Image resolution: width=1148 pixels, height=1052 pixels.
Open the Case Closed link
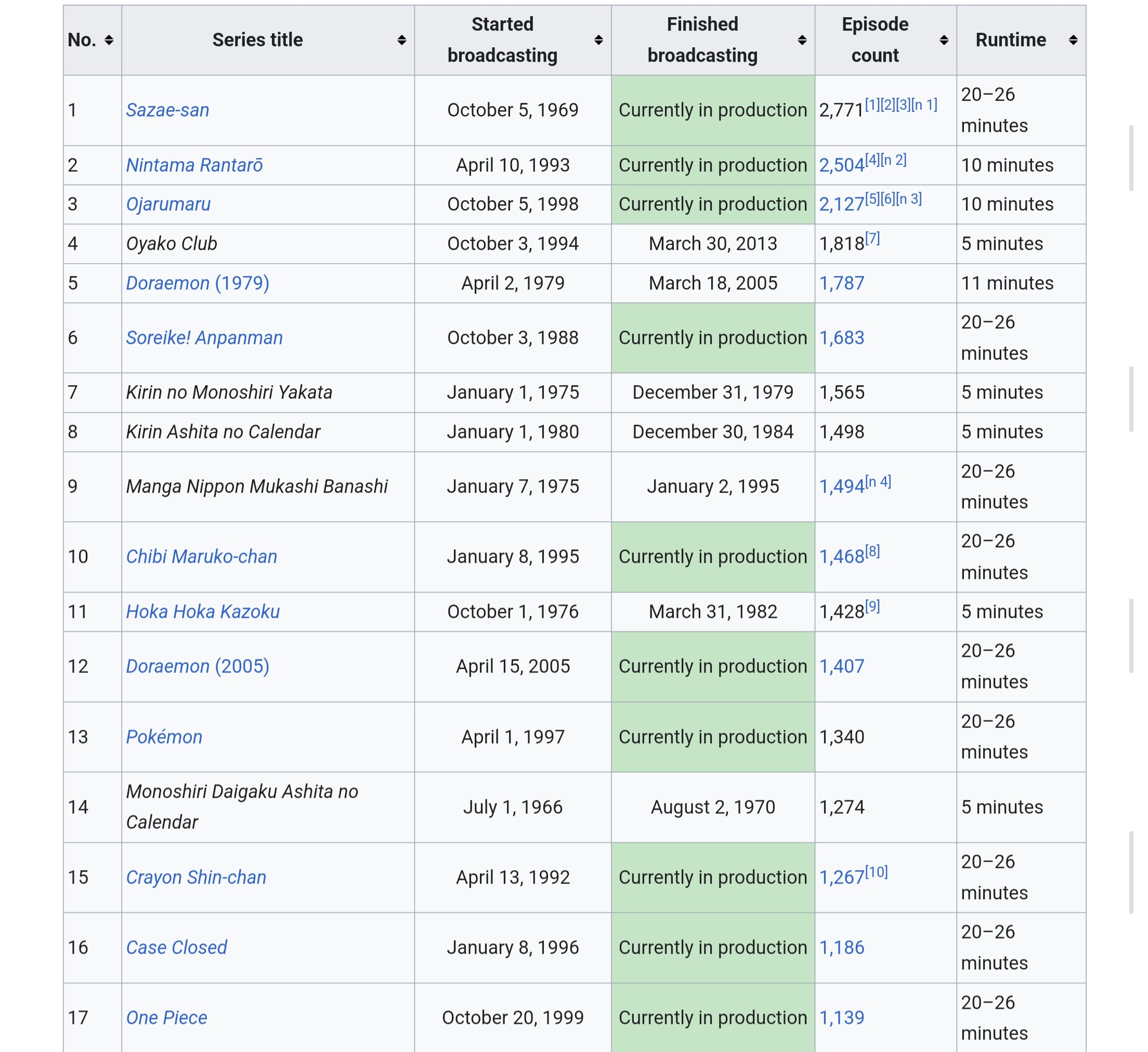(176, 947)
